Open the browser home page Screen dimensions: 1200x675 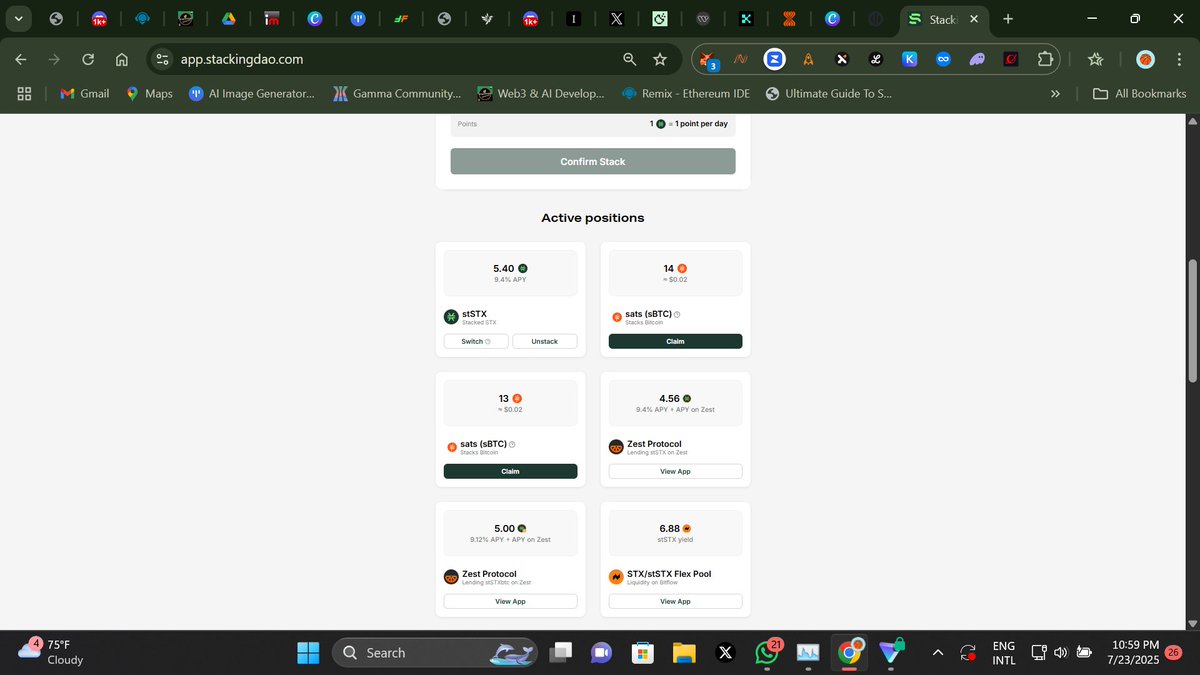[121, 59]
